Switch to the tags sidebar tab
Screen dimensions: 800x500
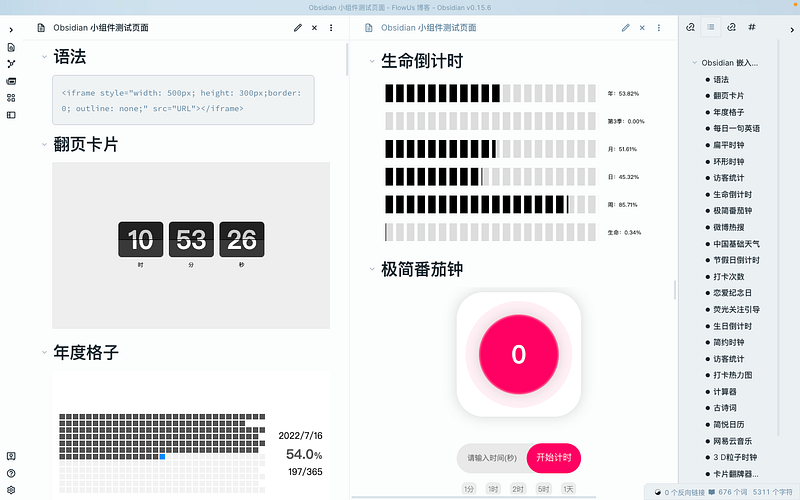(752, 27)
